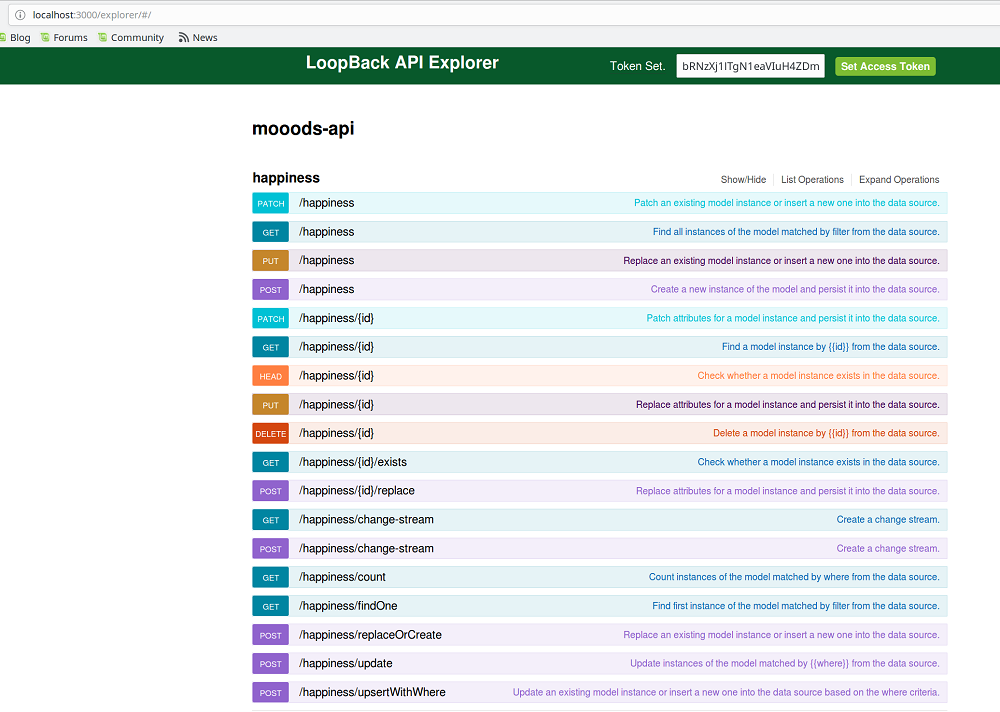
Task: Open the News RSS feed bookmark
Action: (x=198, y=38)
